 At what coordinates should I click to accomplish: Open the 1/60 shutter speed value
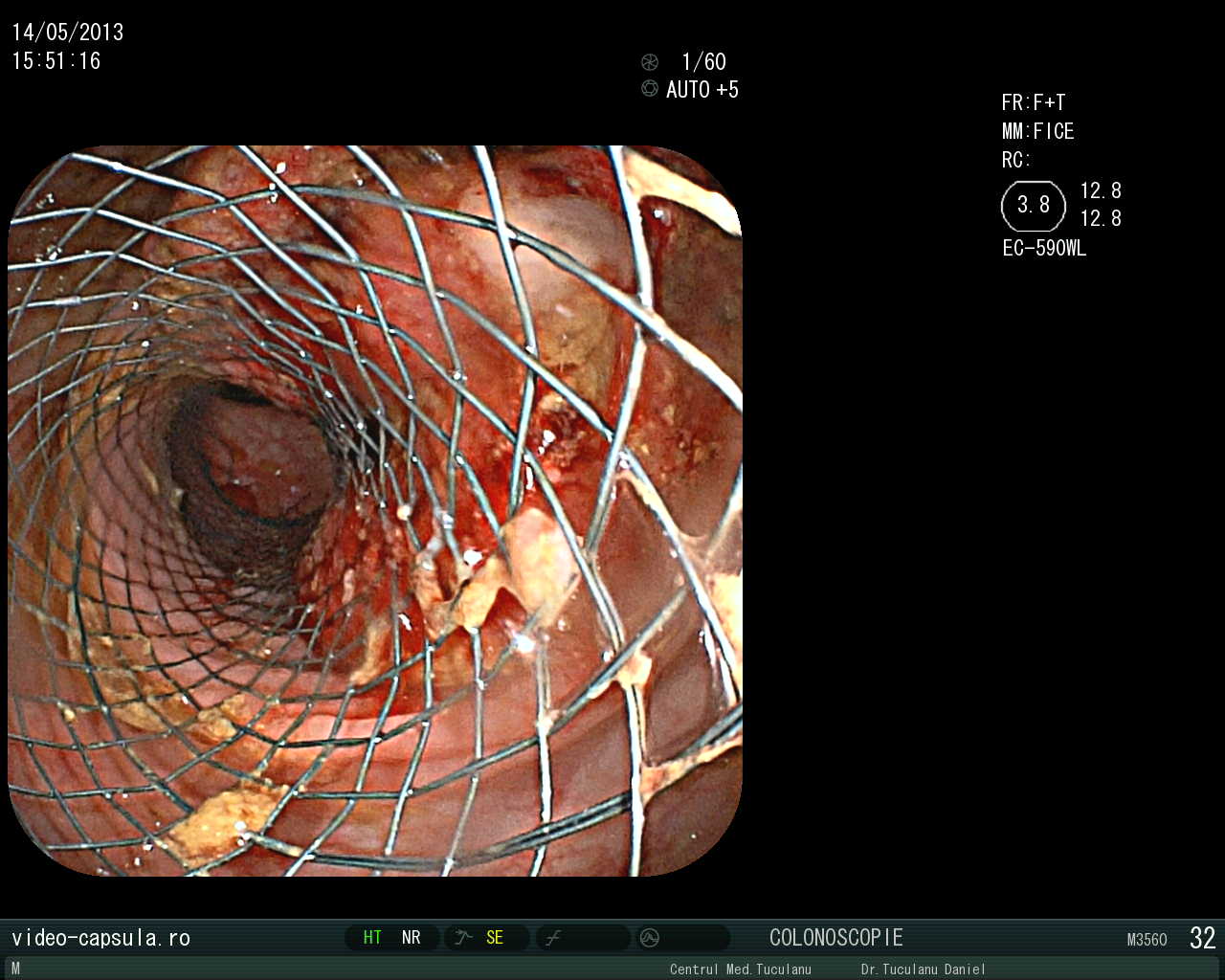[x=703, y=62]
